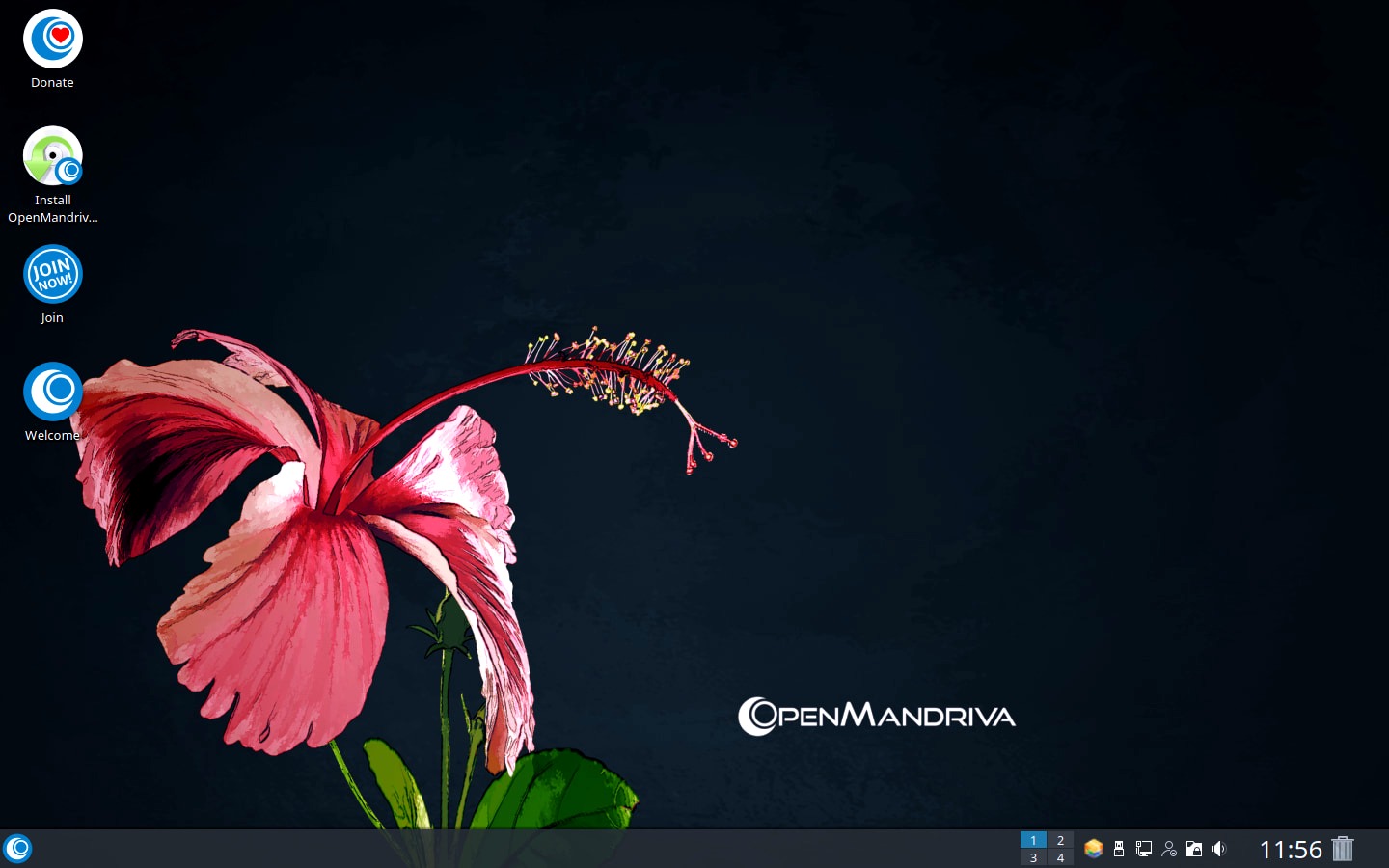This screenshot has height=868, width=1389.
Task: Switch to virtual desktop 4
Action: pyautogui.click(x=1060, y=857)
